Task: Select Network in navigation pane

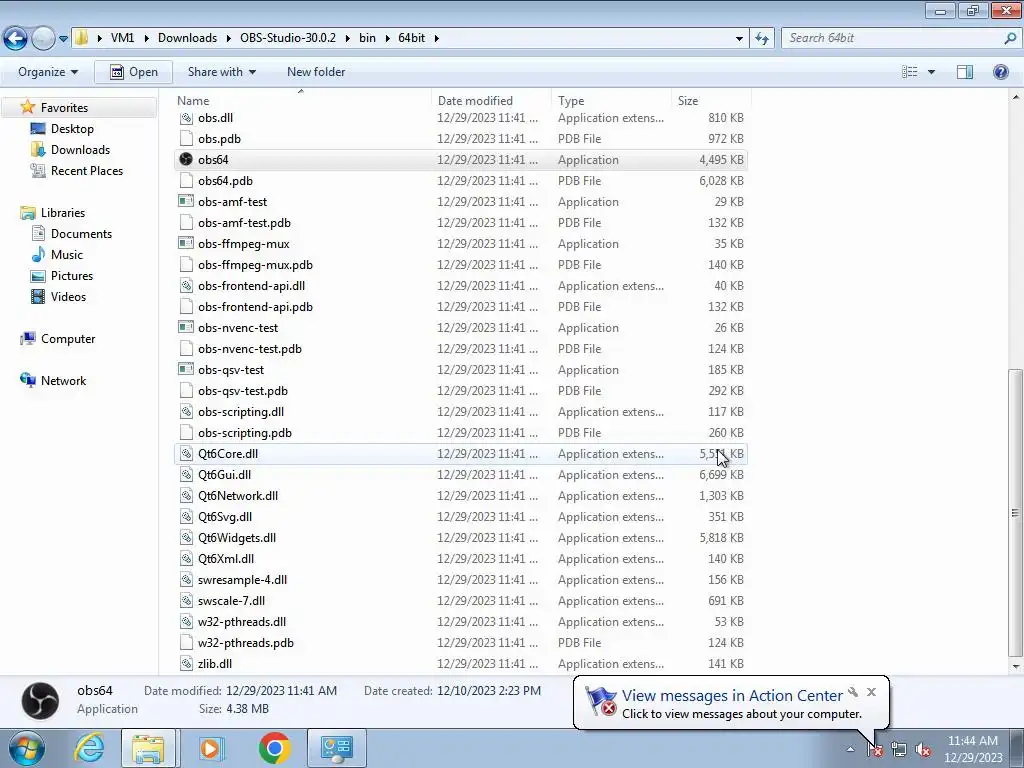Action: [63, 381]
